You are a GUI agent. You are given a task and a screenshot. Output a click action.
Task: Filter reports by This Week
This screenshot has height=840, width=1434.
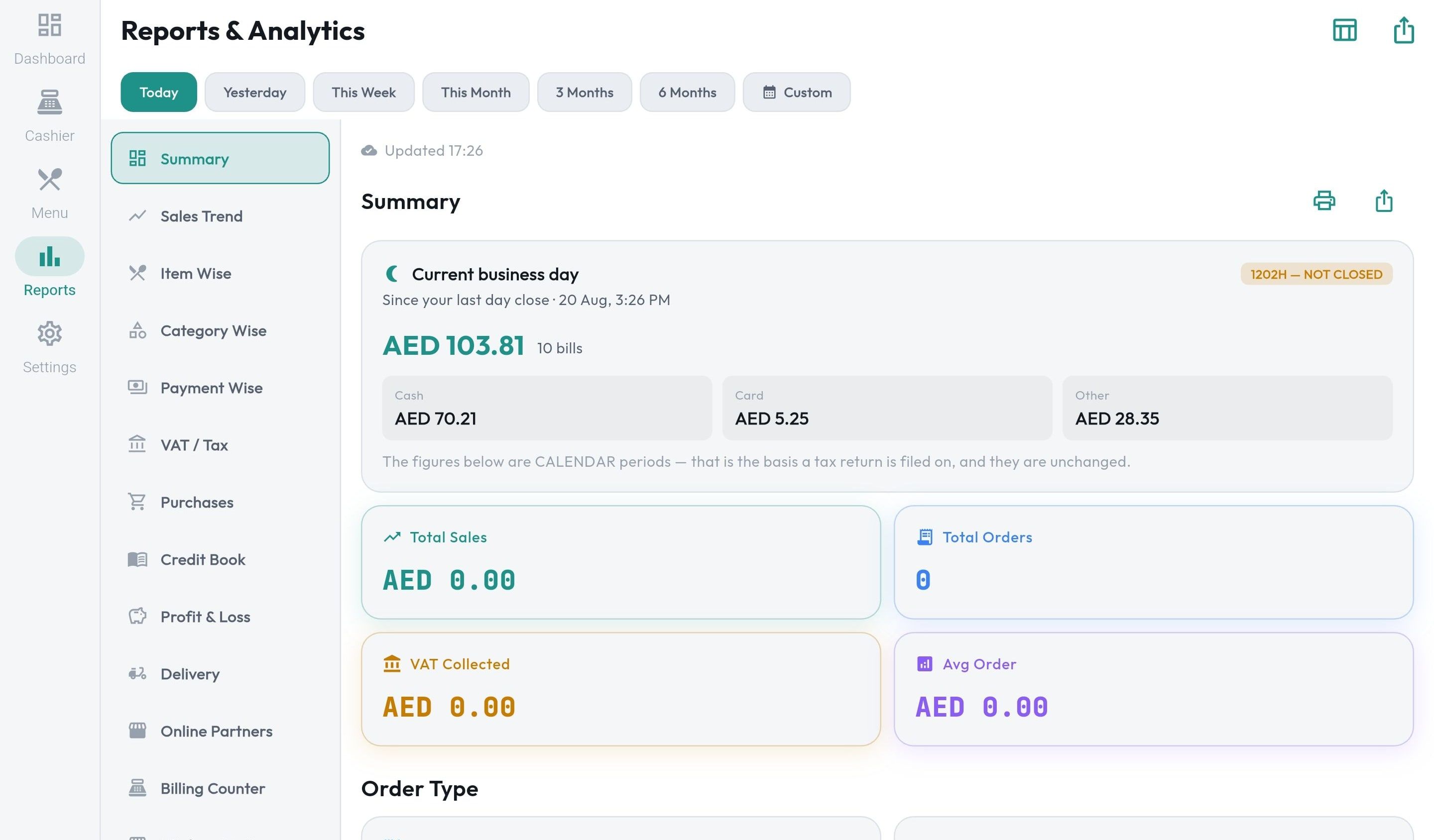[363, 92]
